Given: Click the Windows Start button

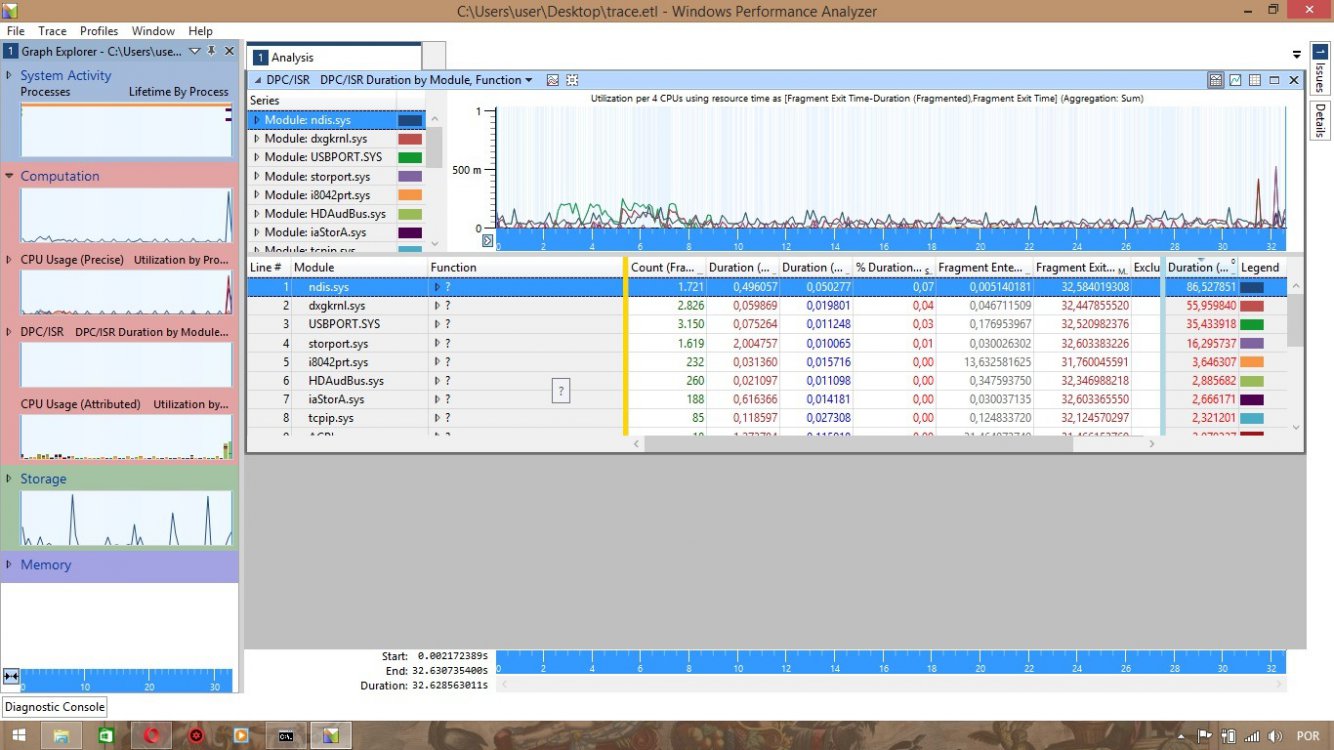Looking at the screenshot, I should [19, 735].
